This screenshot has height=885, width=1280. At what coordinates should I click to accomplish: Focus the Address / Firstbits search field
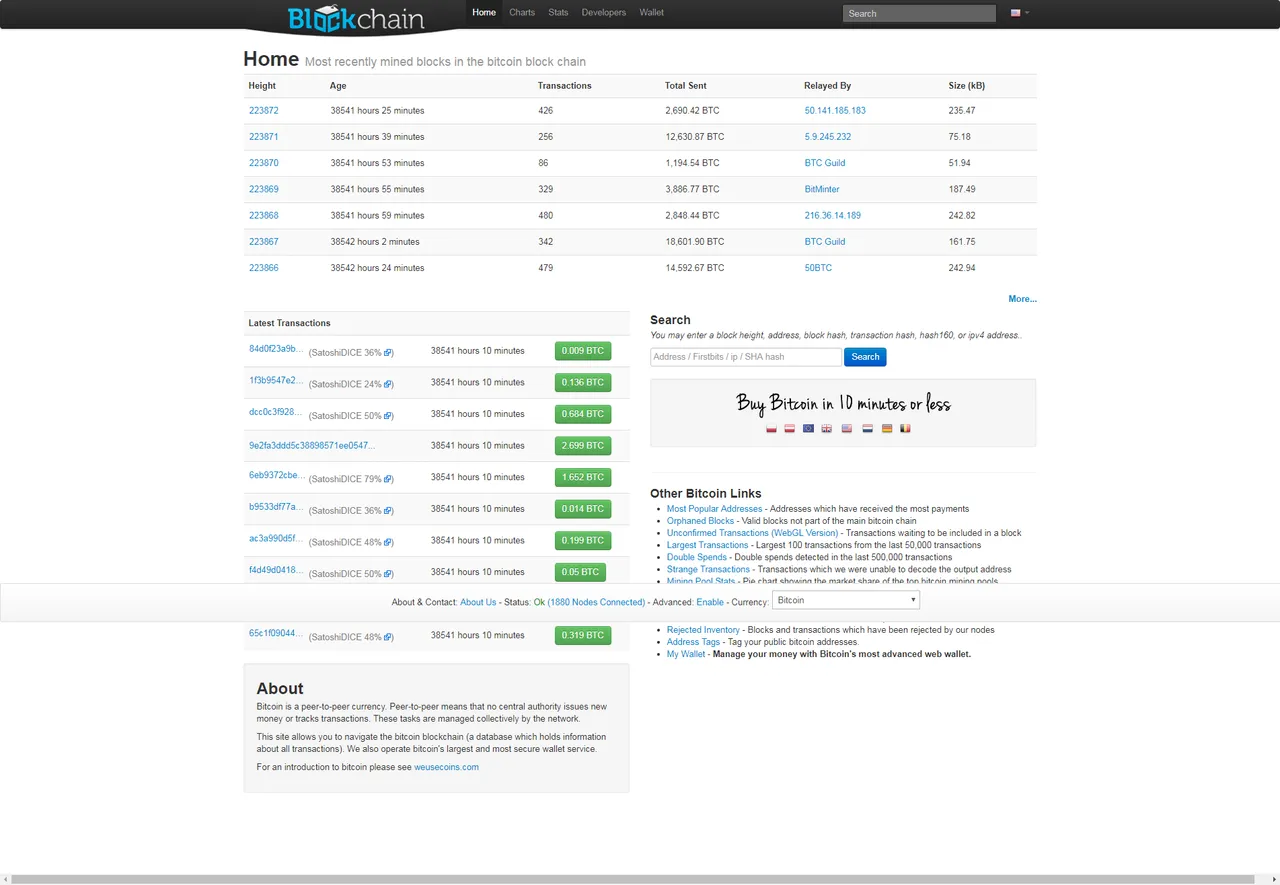point(746,357)
